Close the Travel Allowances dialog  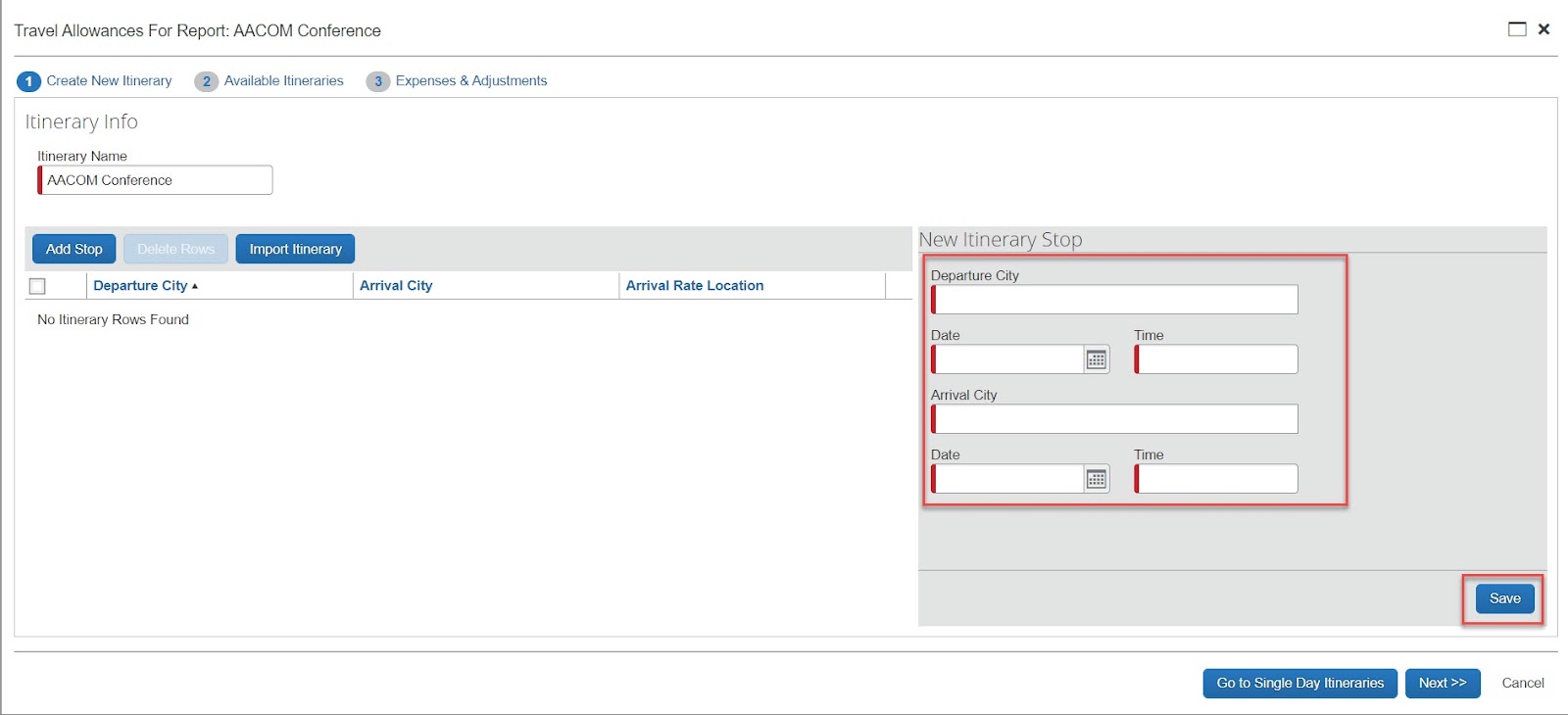(1543, 29)
